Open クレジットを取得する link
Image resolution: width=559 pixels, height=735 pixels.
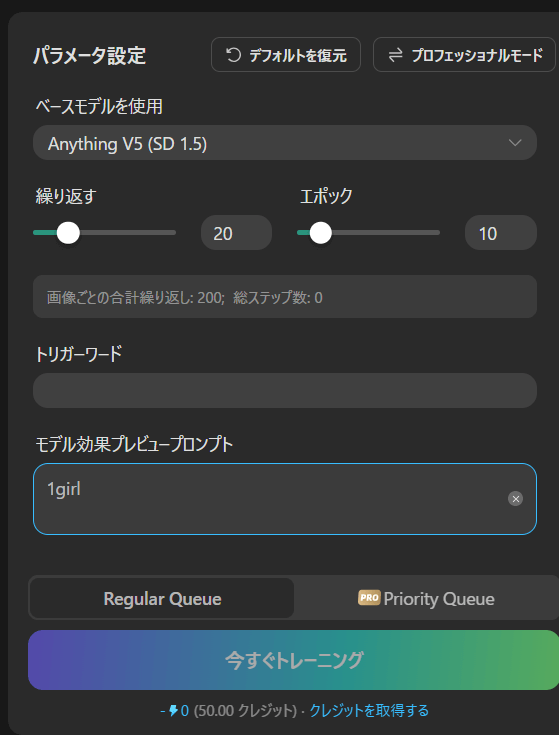pyautogui.click(x=369, y=711)
